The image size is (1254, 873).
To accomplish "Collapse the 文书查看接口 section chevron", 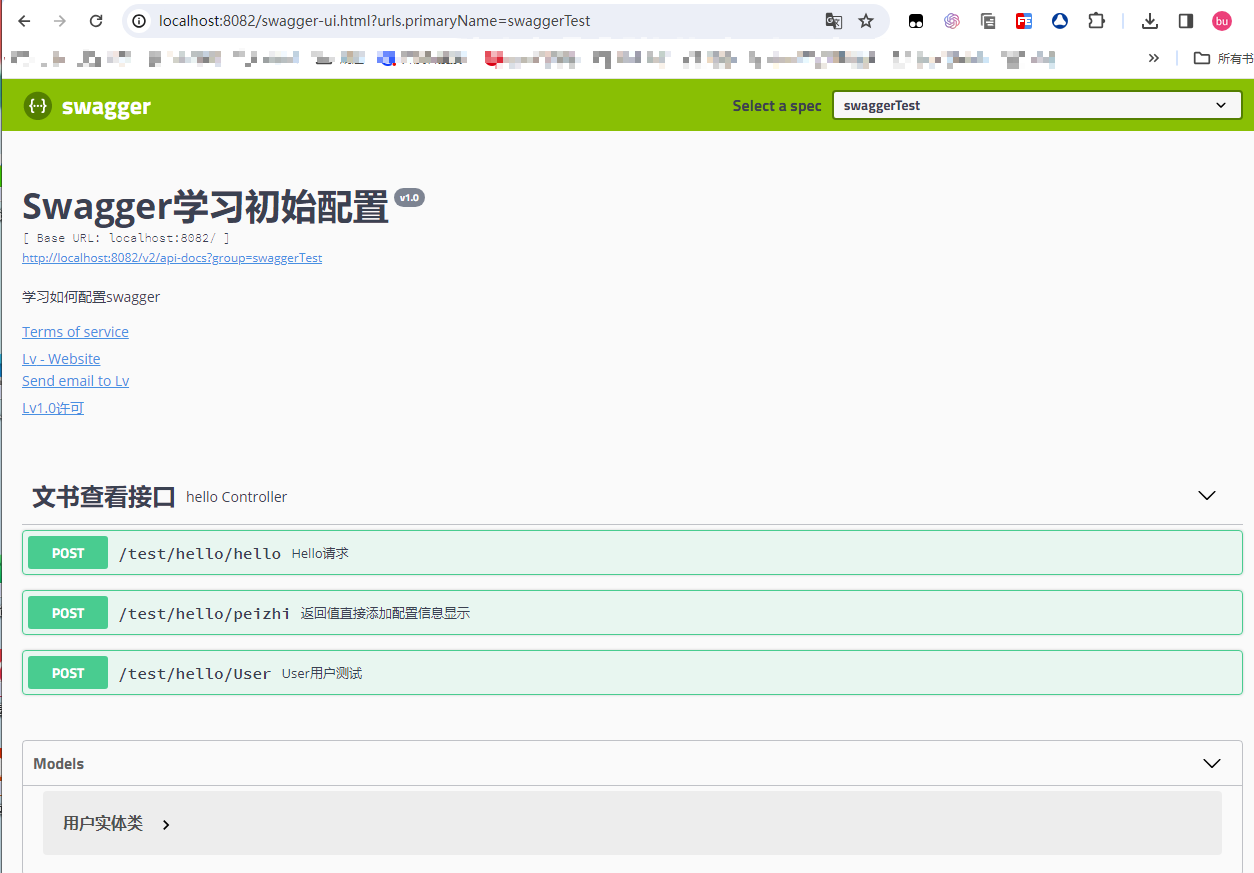I will point(1207,495).
